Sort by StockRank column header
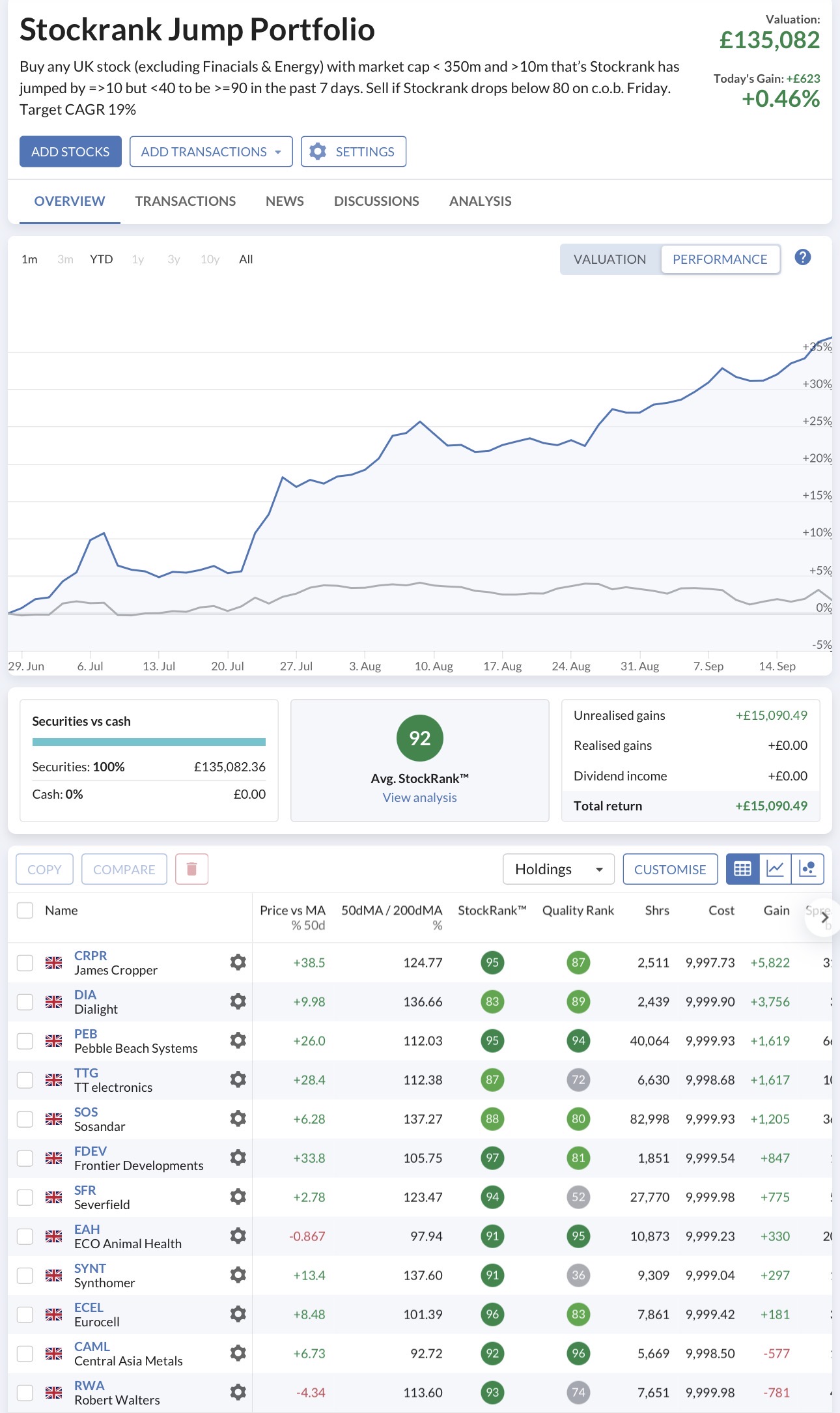The width and height of the screenshot is (840, 1413). (x=492, y=910)
